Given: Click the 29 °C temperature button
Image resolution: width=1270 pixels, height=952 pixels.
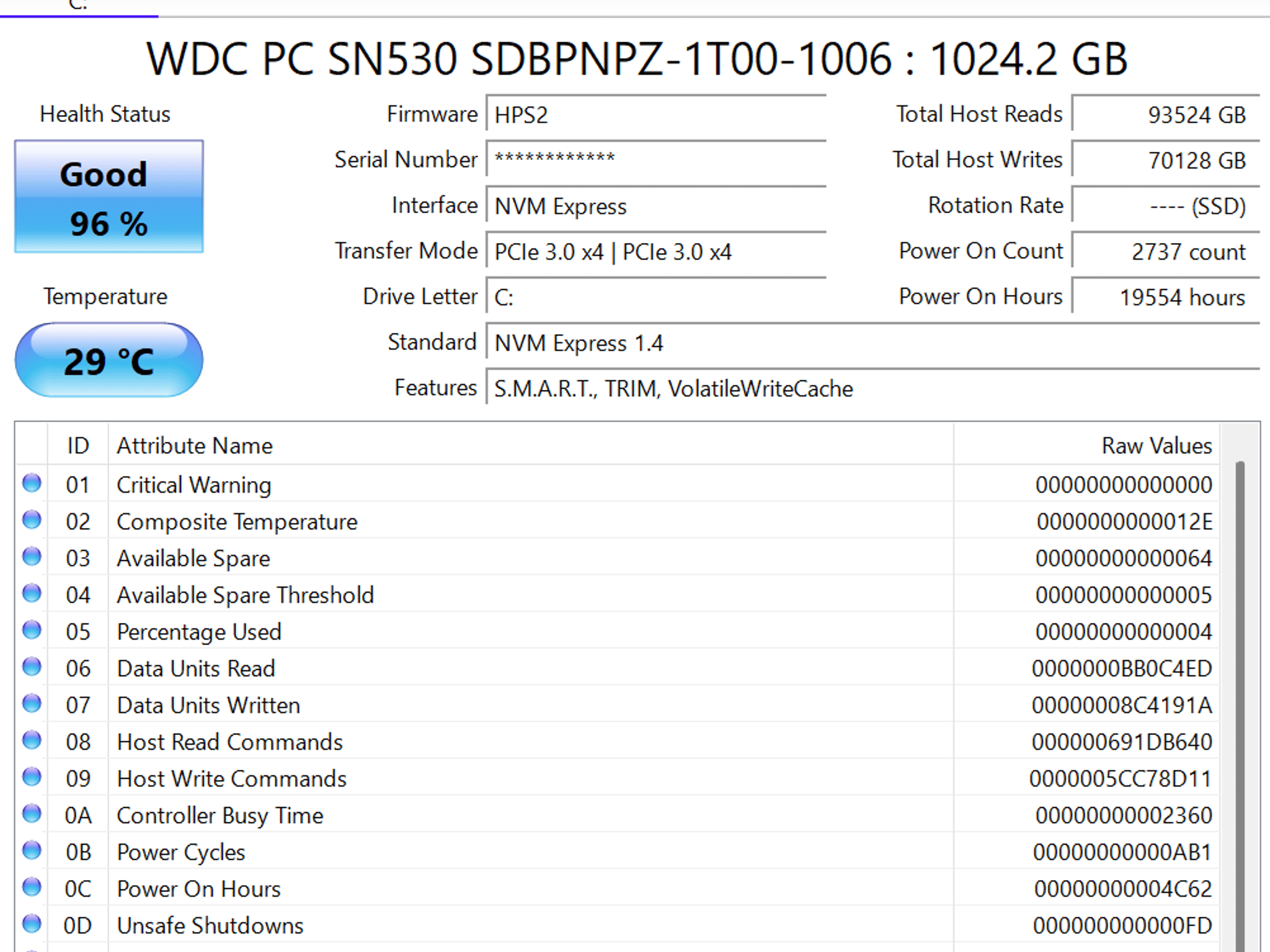Looking at the screenshot, I should [109, 360].
